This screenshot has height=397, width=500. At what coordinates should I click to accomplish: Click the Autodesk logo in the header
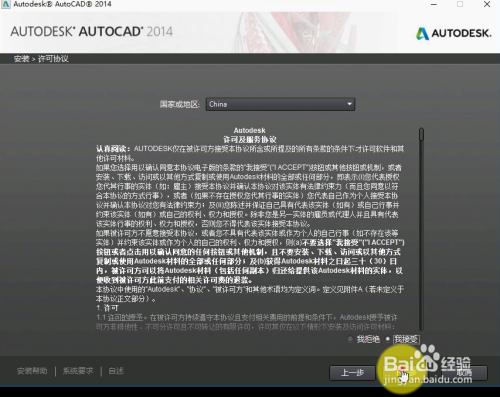[x=454, y=33]
